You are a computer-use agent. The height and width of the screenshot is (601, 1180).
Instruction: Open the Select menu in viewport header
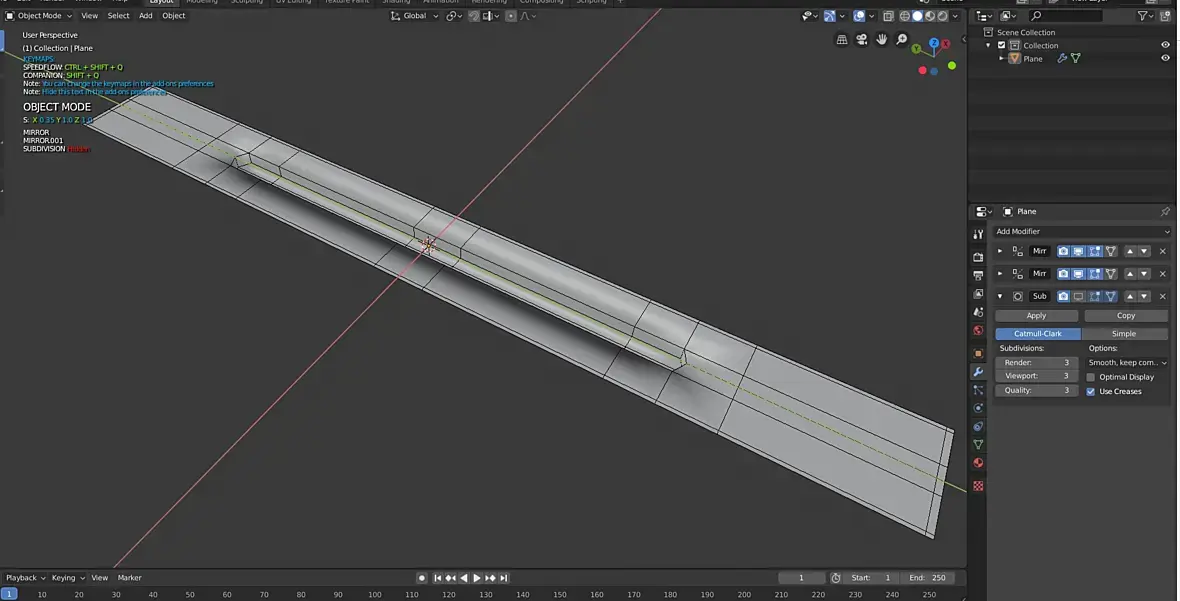tap(118, 16)
